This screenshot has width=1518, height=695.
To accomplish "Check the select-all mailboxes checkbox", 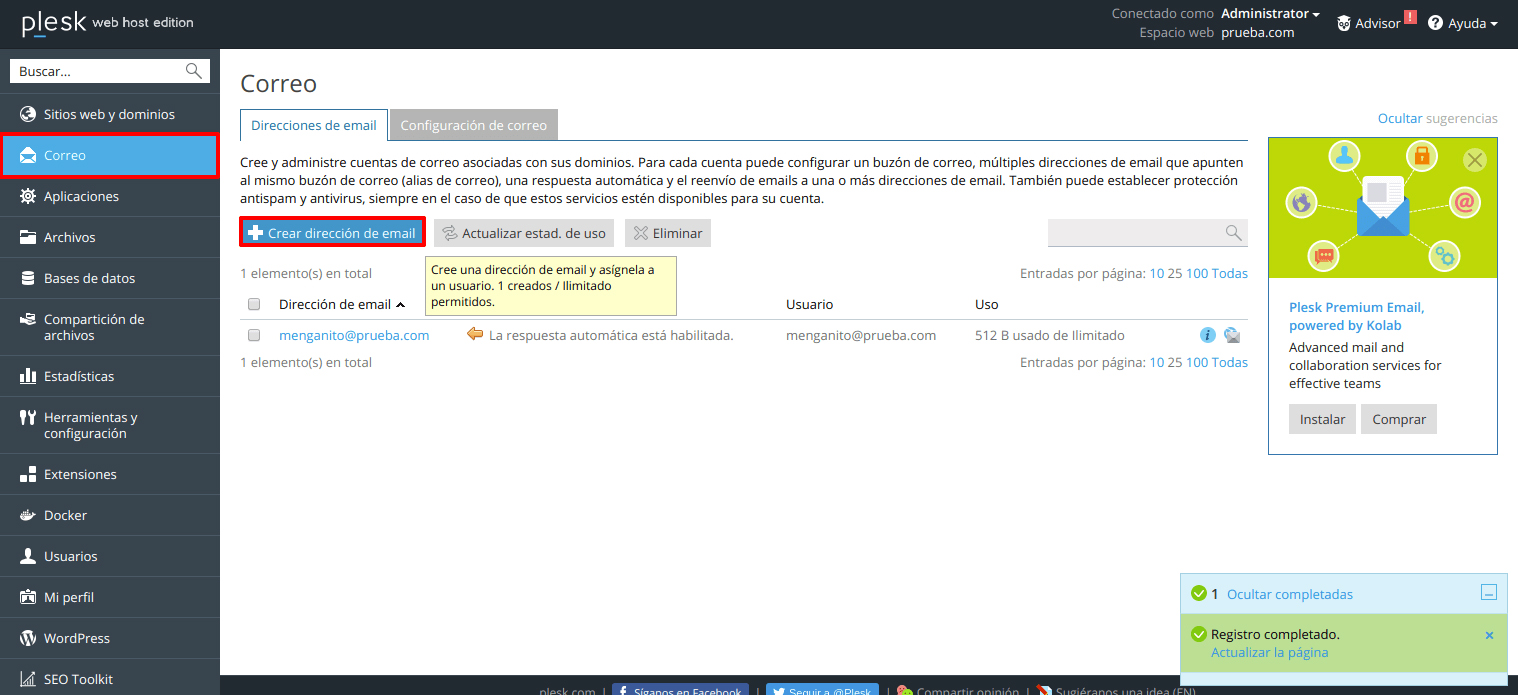I will click(x=253, y=304).
